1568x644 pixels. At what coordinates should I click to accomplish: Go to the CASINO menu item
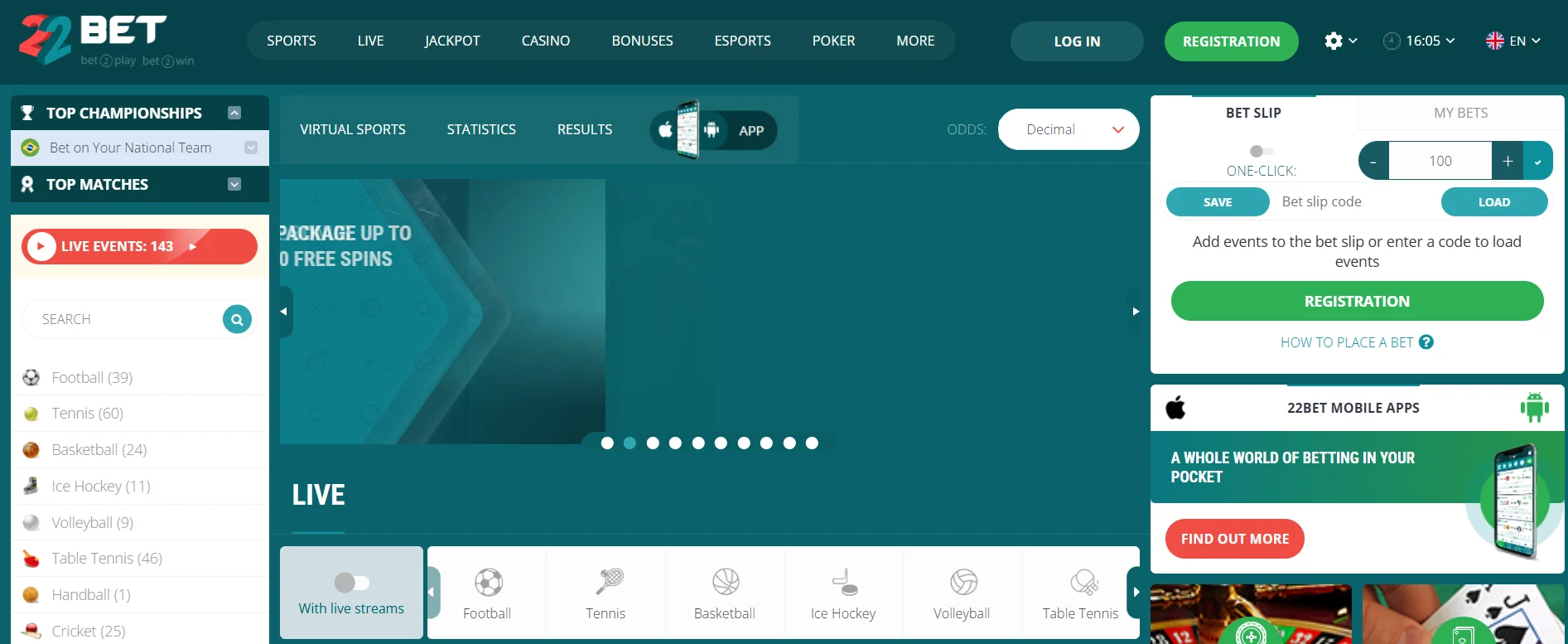(x=546, y=41)
